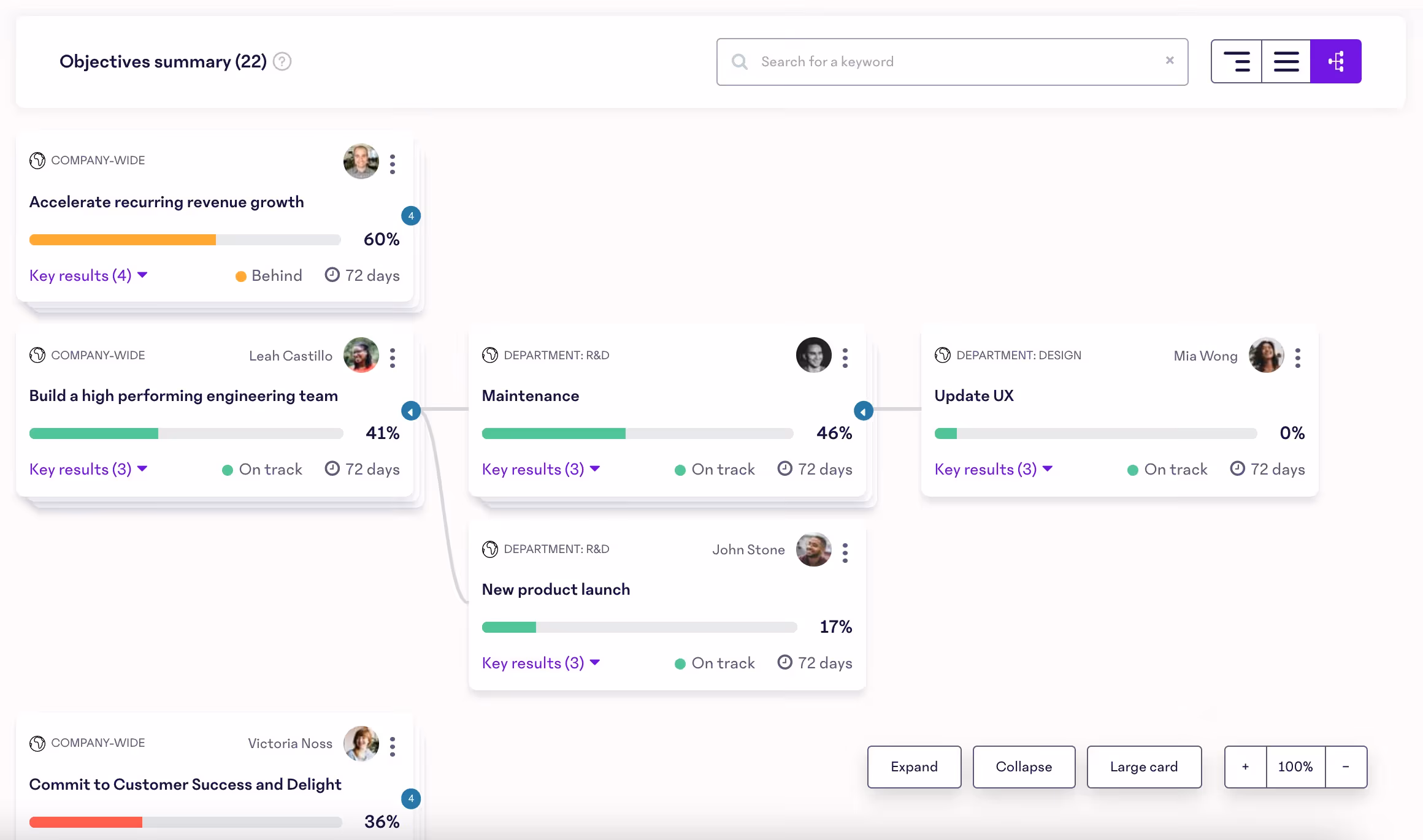Viewport: 1423px width, 840px height.
Task: Click the clock icon on New product launch card
Action: point(785,662)
